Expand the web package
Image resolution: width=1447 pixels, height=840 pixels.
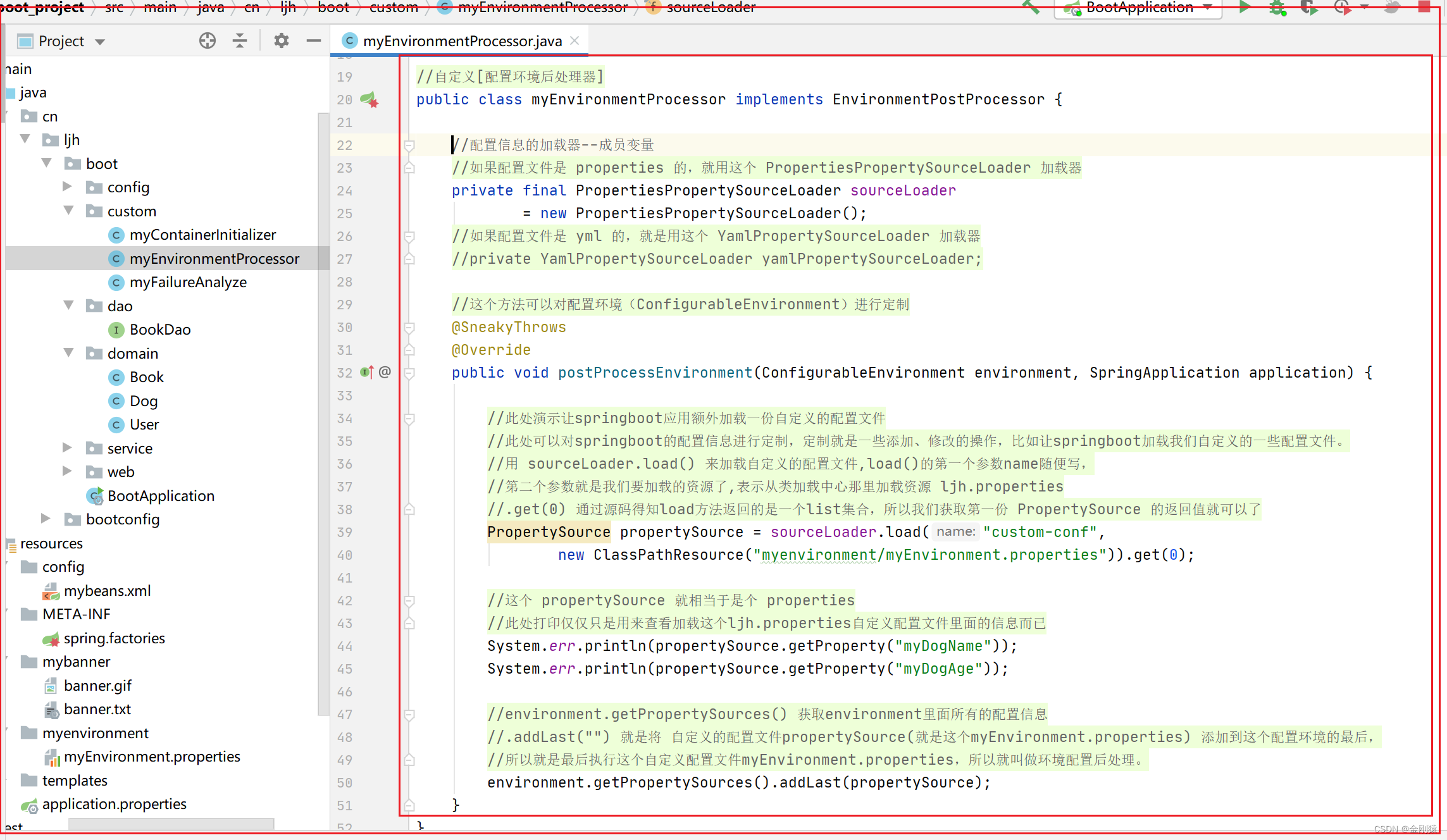pyautogui.click(x=68, y=471)
